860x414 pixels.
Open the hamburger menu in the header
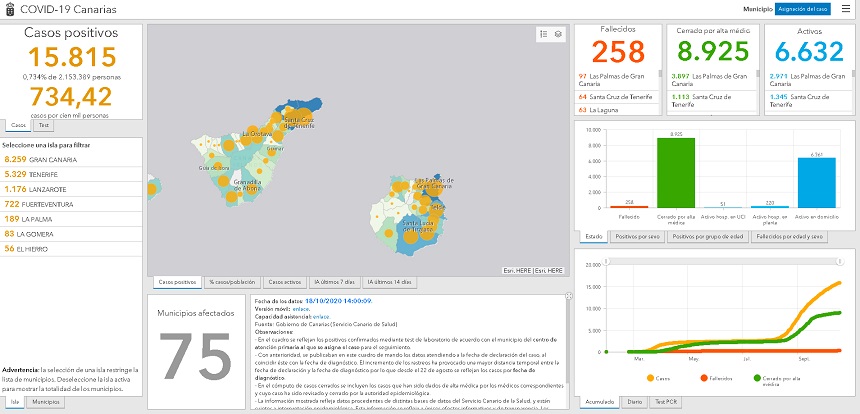point(846,9)
